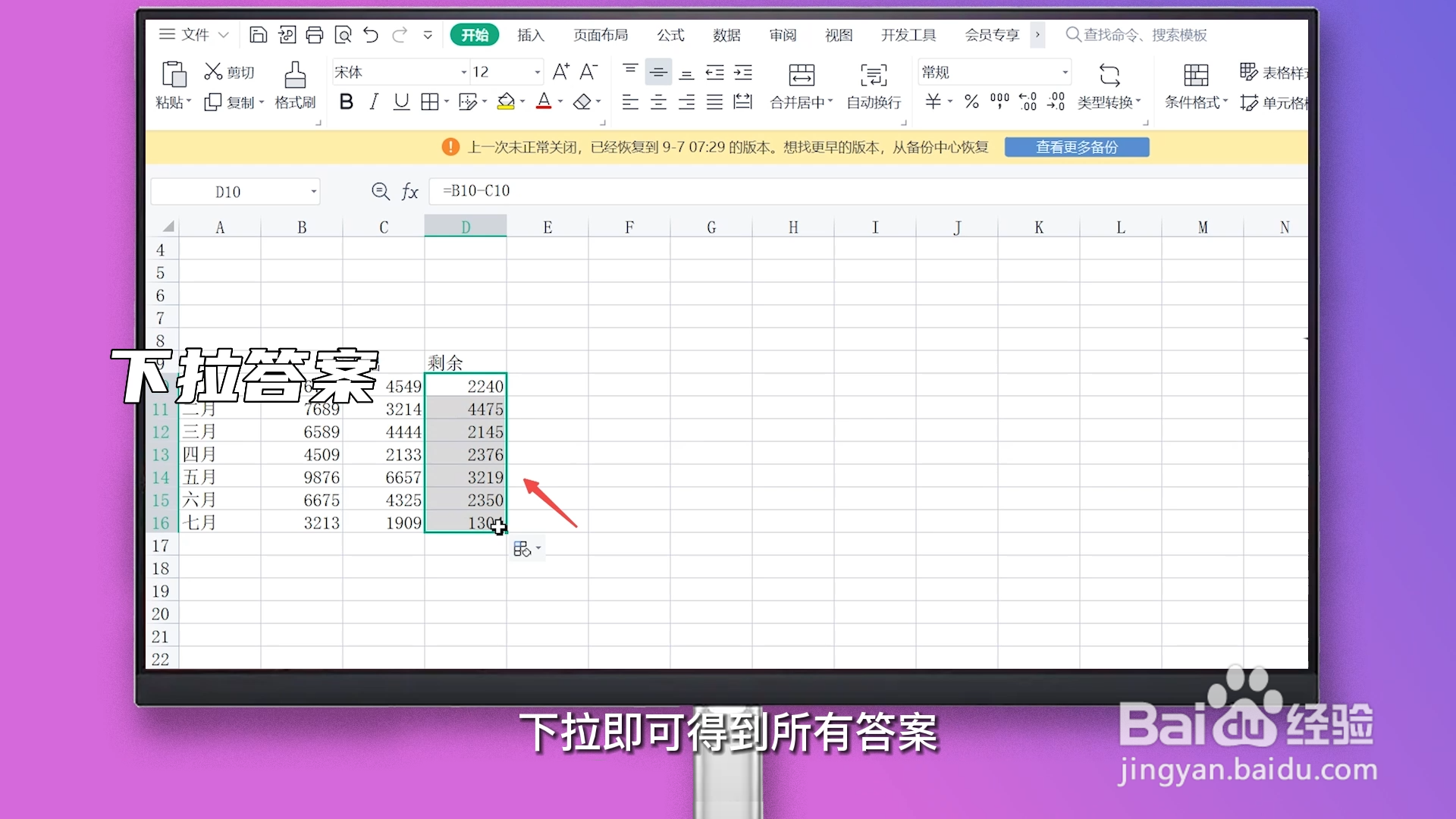Open 开发工具 tab
The height and width of the screenshot is (819, 1456).
coord(908,35)
